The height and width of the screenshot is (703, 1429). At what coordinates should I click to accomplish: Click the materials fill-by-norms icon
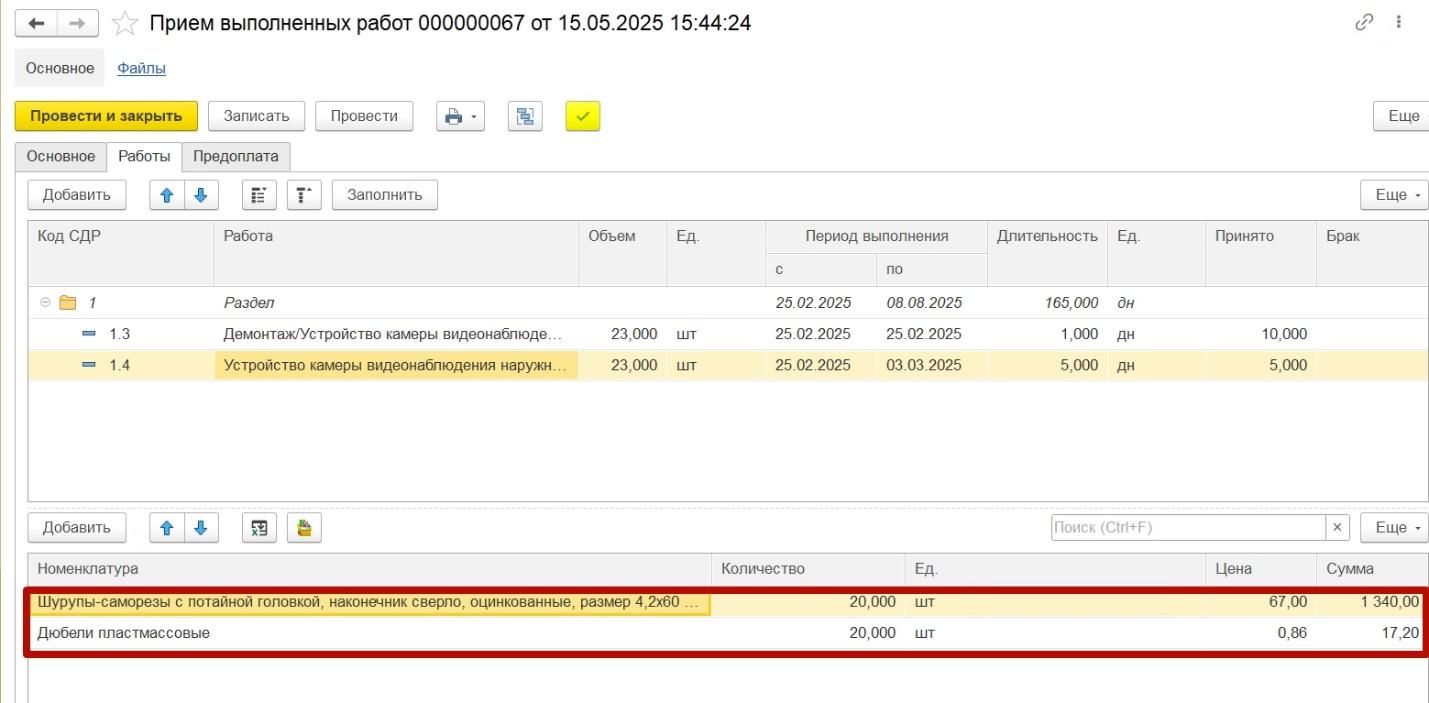coord(260,528)
